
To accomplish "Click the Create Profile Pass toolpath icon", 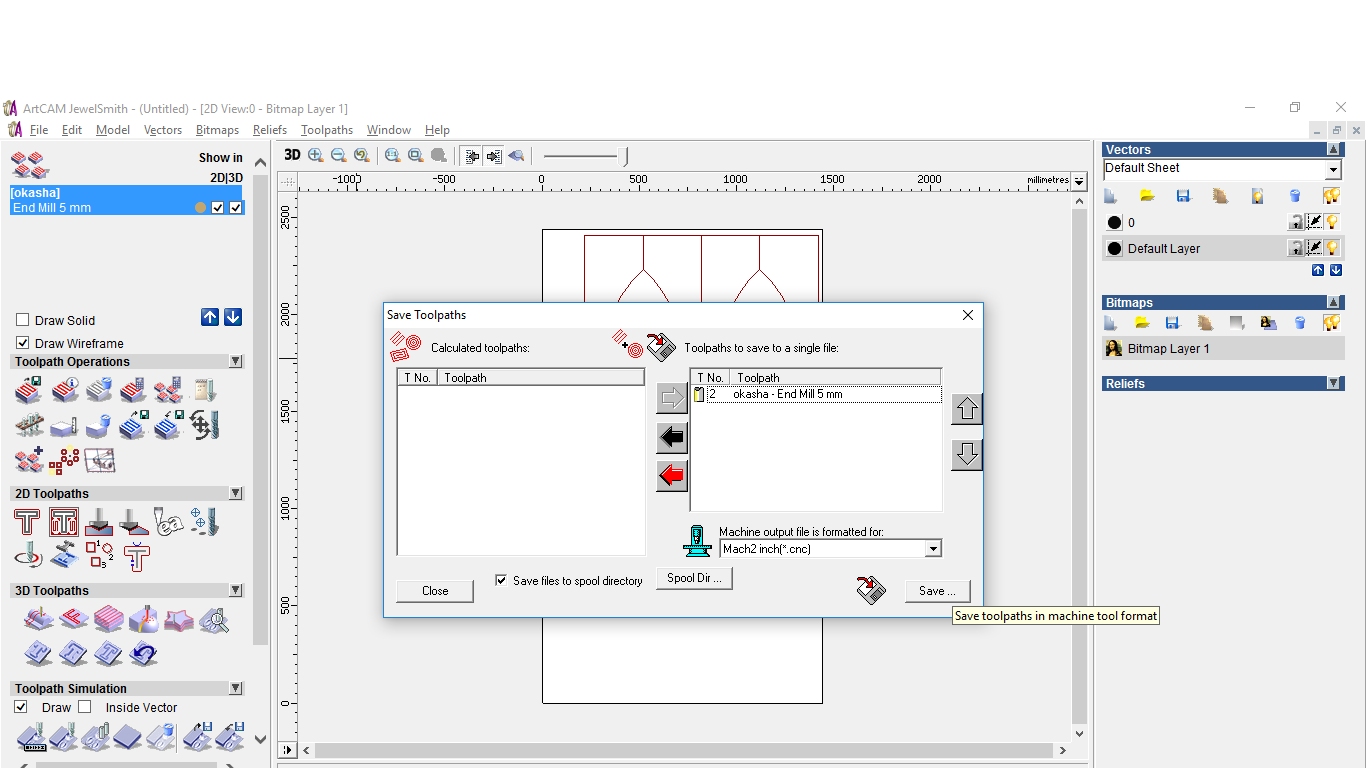I will point(27,522).
